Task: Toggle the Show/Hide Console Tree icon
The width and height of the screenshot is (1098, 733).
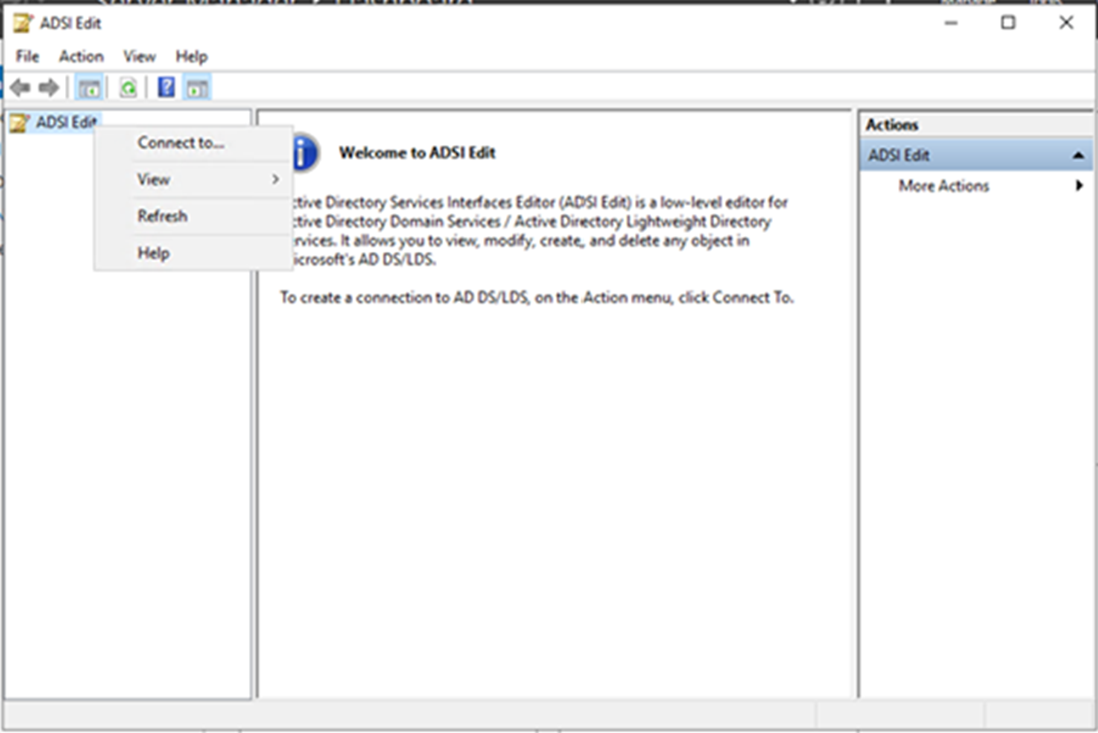Action: (89, 88)
